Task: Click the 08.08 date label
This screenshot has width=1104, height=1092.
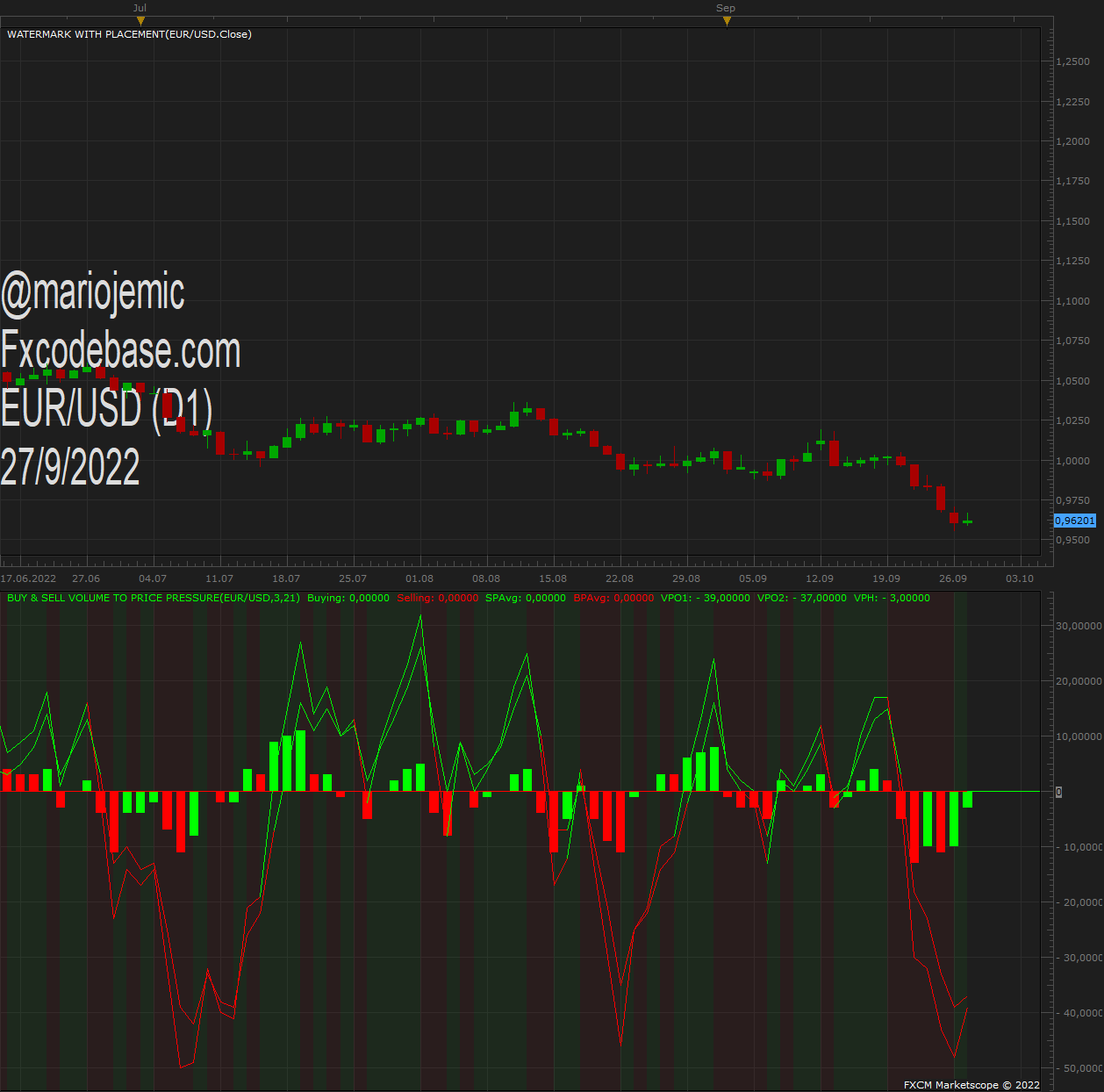Action: pos(486,578)
